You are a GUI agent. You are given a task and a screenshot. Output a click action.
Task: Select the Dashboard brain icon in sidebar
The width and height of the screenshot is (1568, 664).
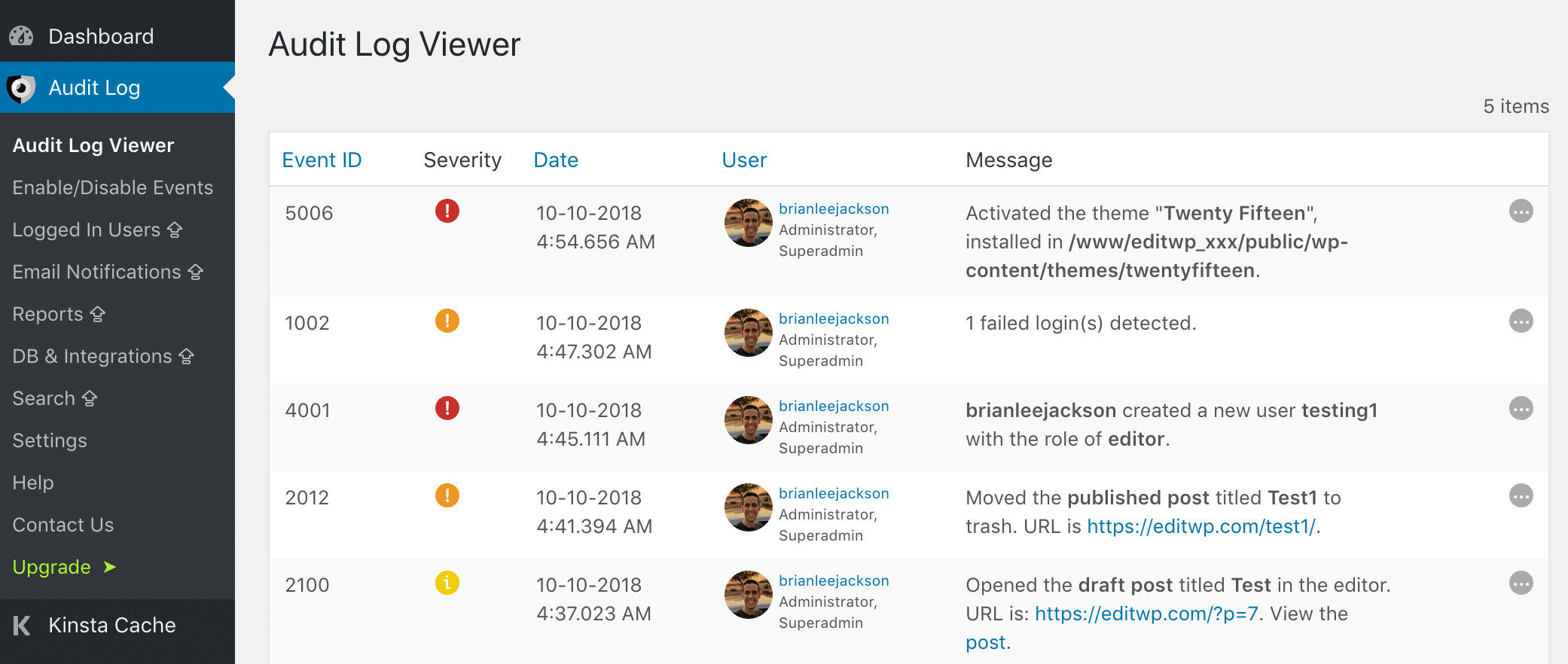[x=21, y=35]
